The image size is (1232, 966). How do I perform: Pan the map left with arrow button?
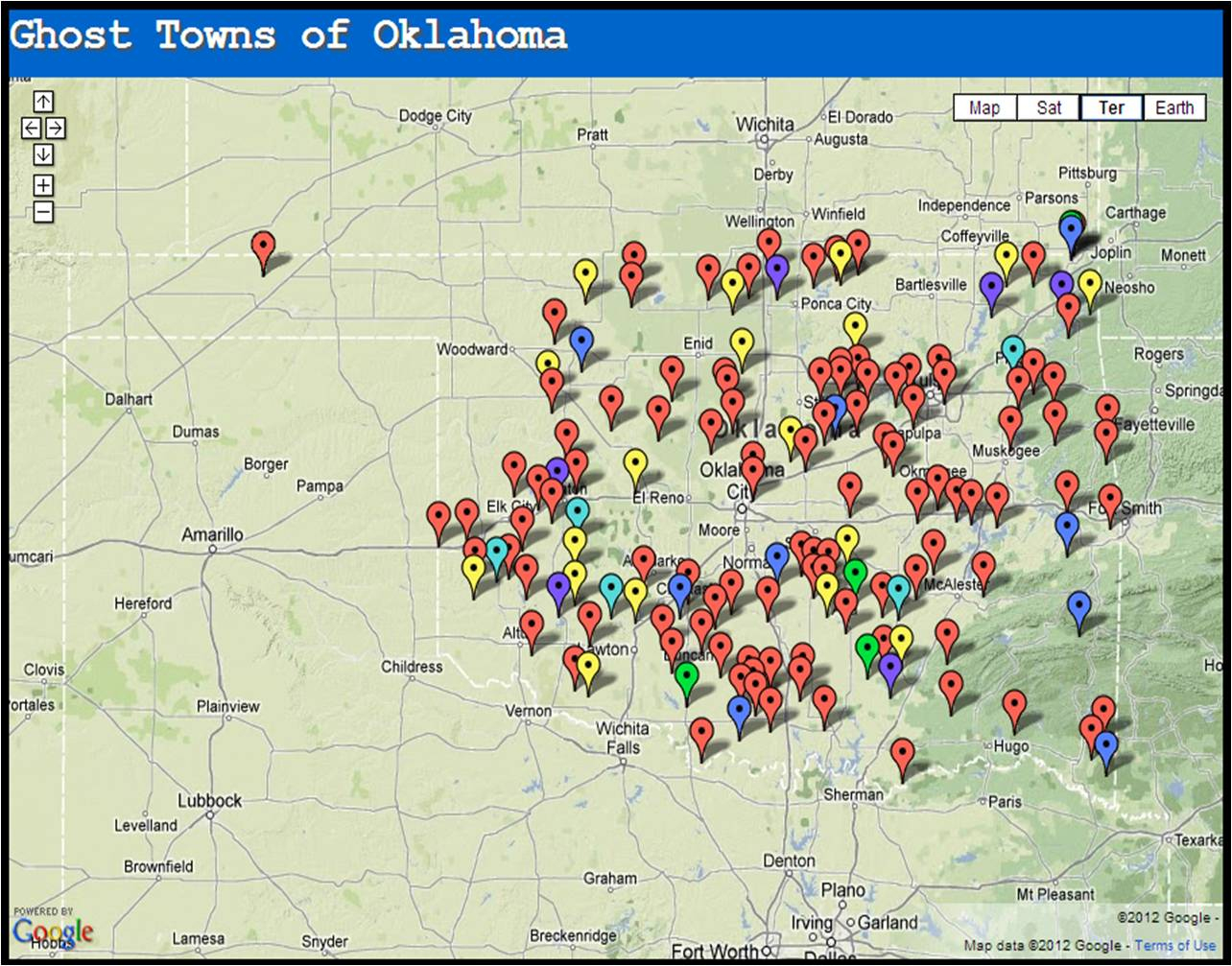(31, 128)
